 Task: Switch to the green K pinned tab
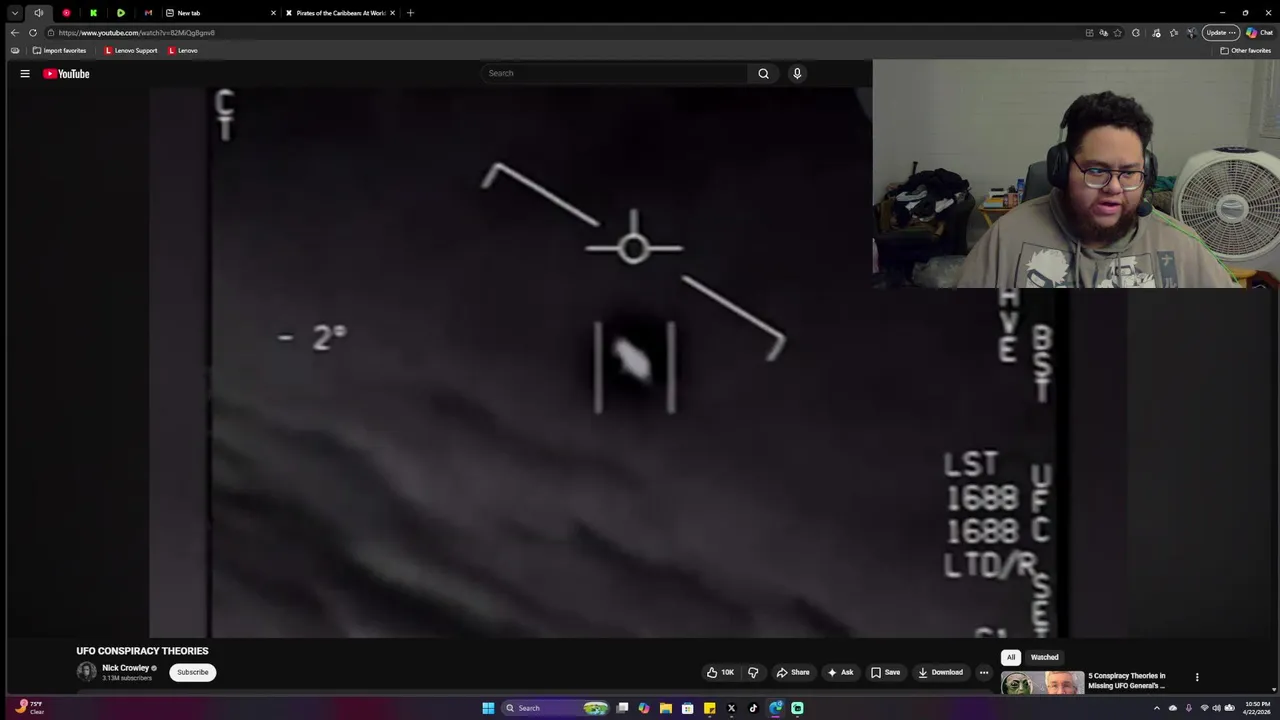(x=93, y=13)
